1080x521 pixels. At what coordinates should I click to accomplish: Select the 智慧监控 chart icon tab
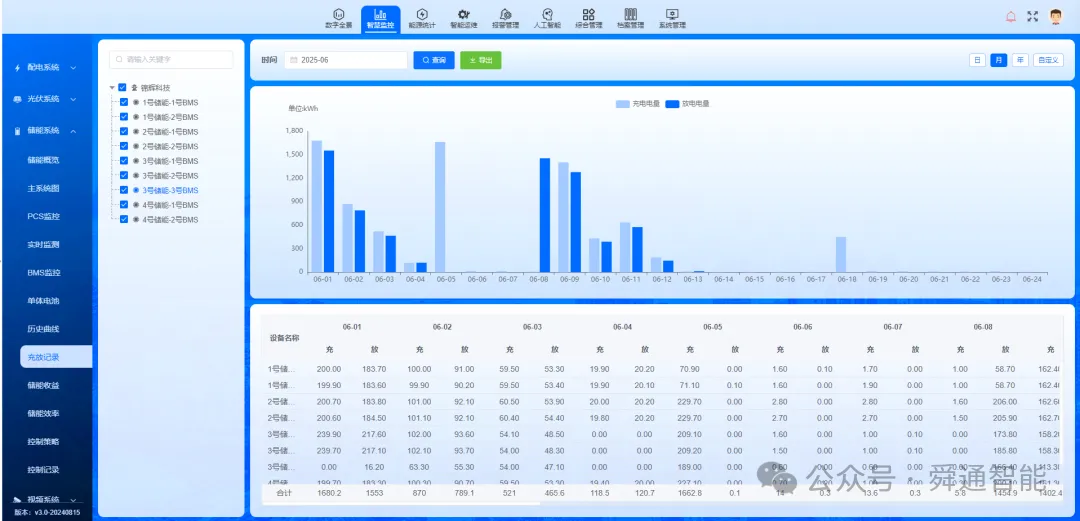(x=380, y=19)
